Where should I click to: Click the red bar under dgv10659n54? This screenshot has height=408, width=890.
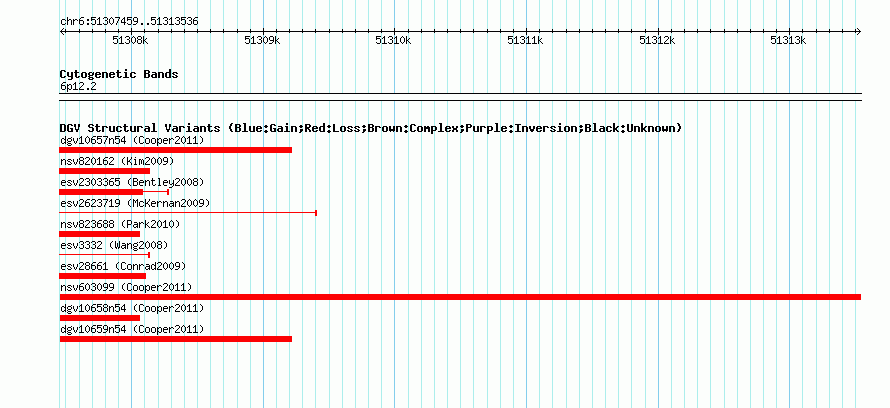175,339
